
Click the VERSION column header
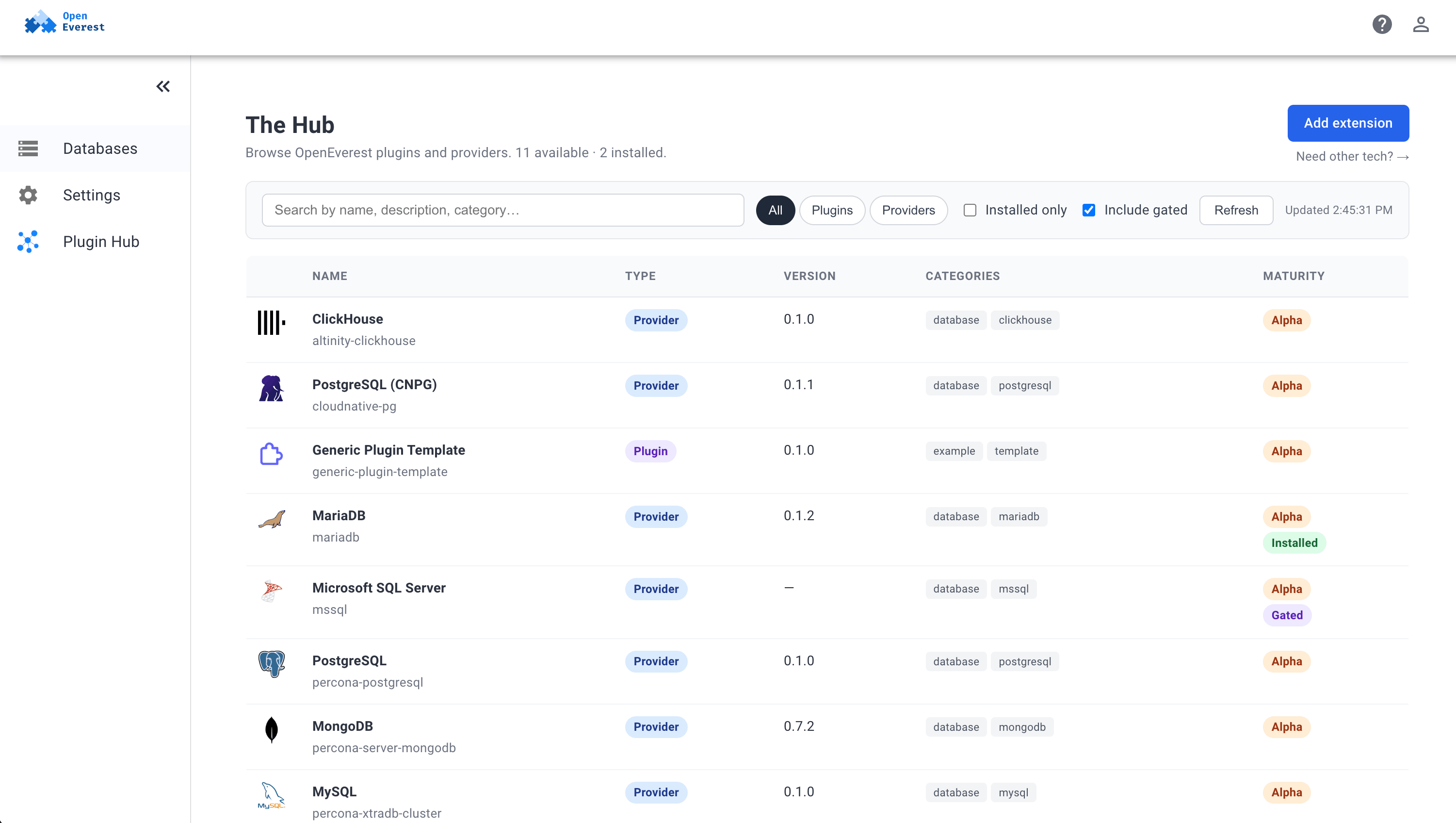[x=809, y=276]
